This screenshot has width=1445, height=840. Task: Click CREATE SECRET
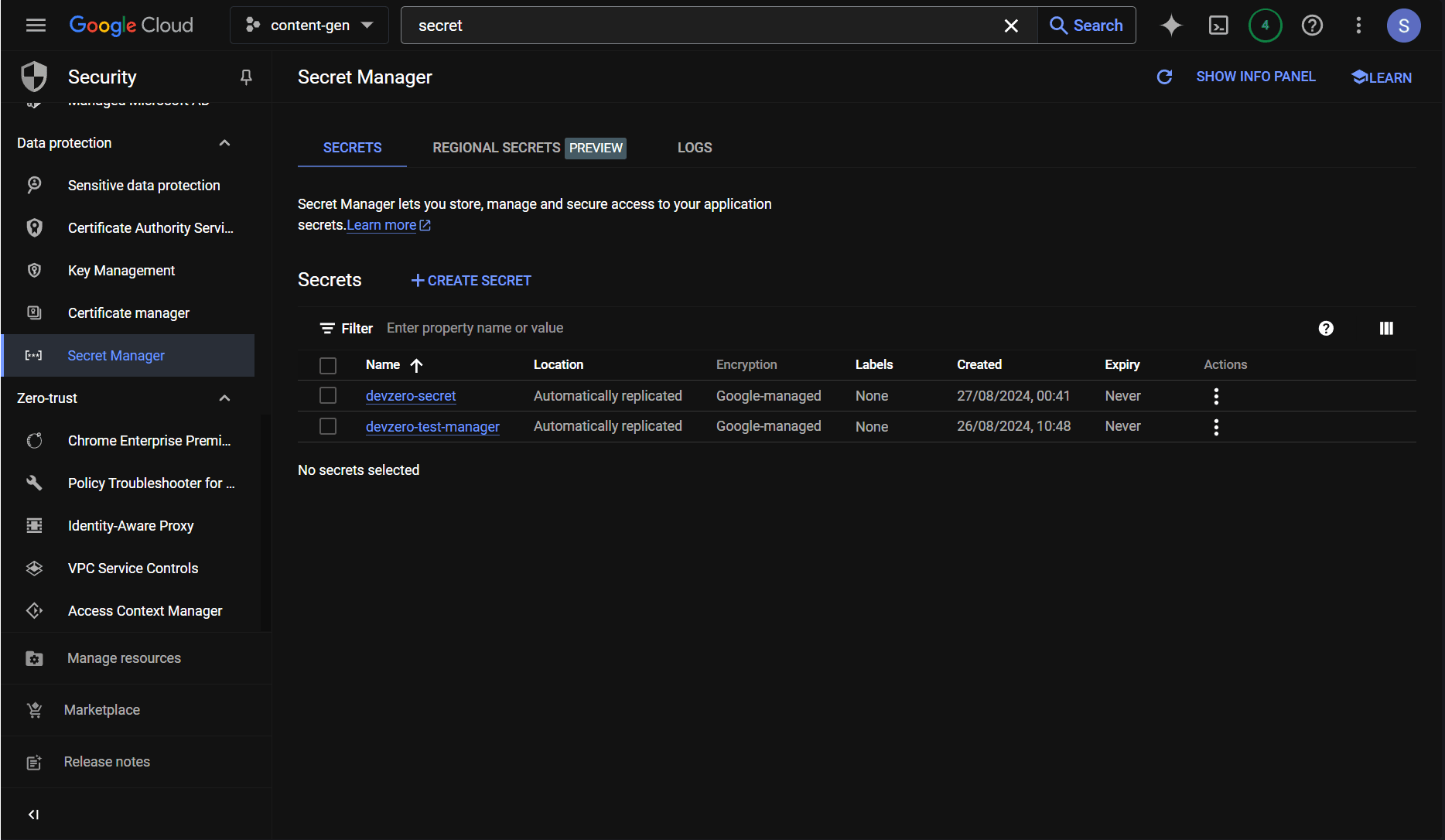coord(470,281)
